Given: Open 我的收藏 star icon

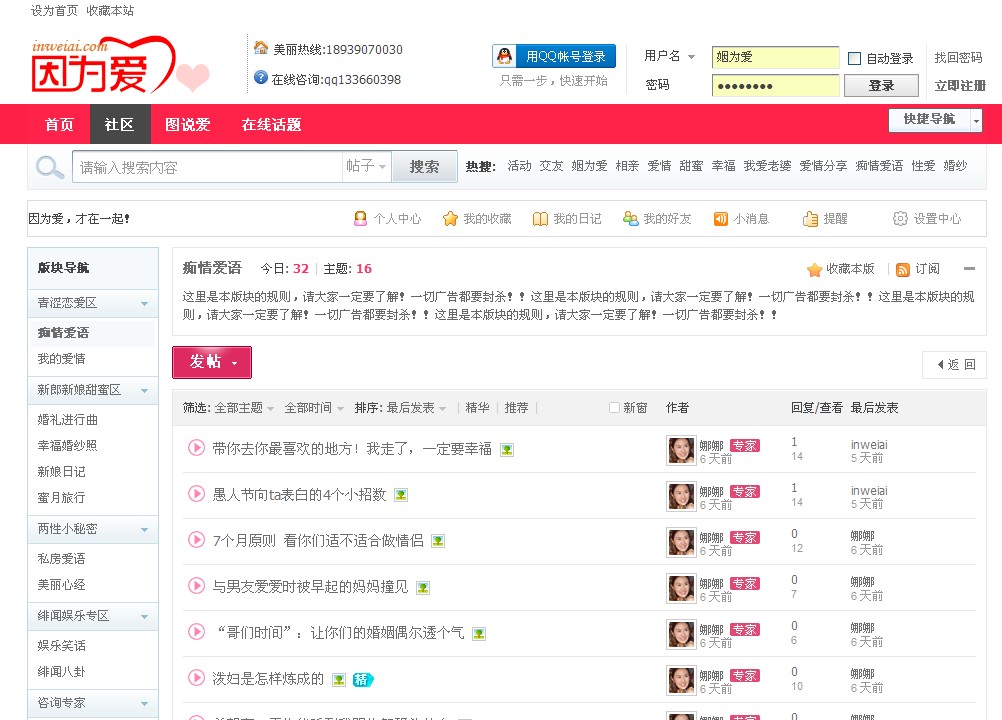Looking at the screenshot, I should [x=451, y=218].
